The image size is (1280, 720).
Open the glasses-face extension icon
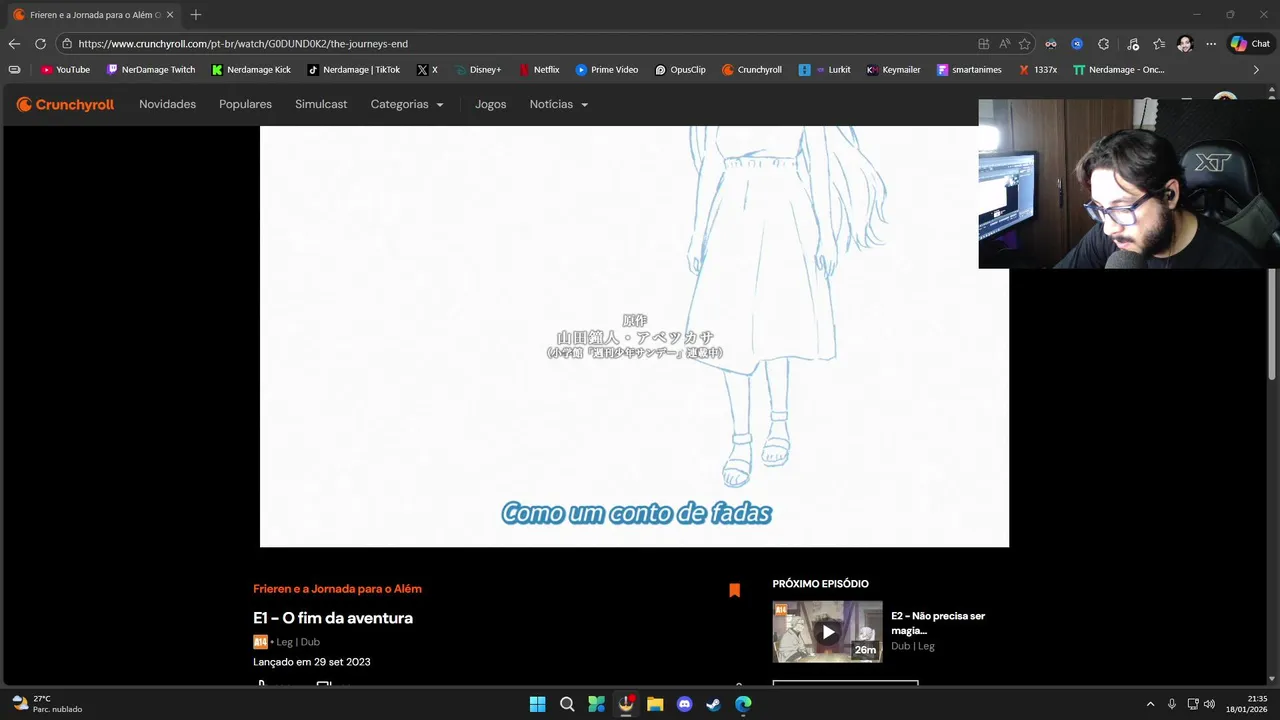pos(1051,44)
